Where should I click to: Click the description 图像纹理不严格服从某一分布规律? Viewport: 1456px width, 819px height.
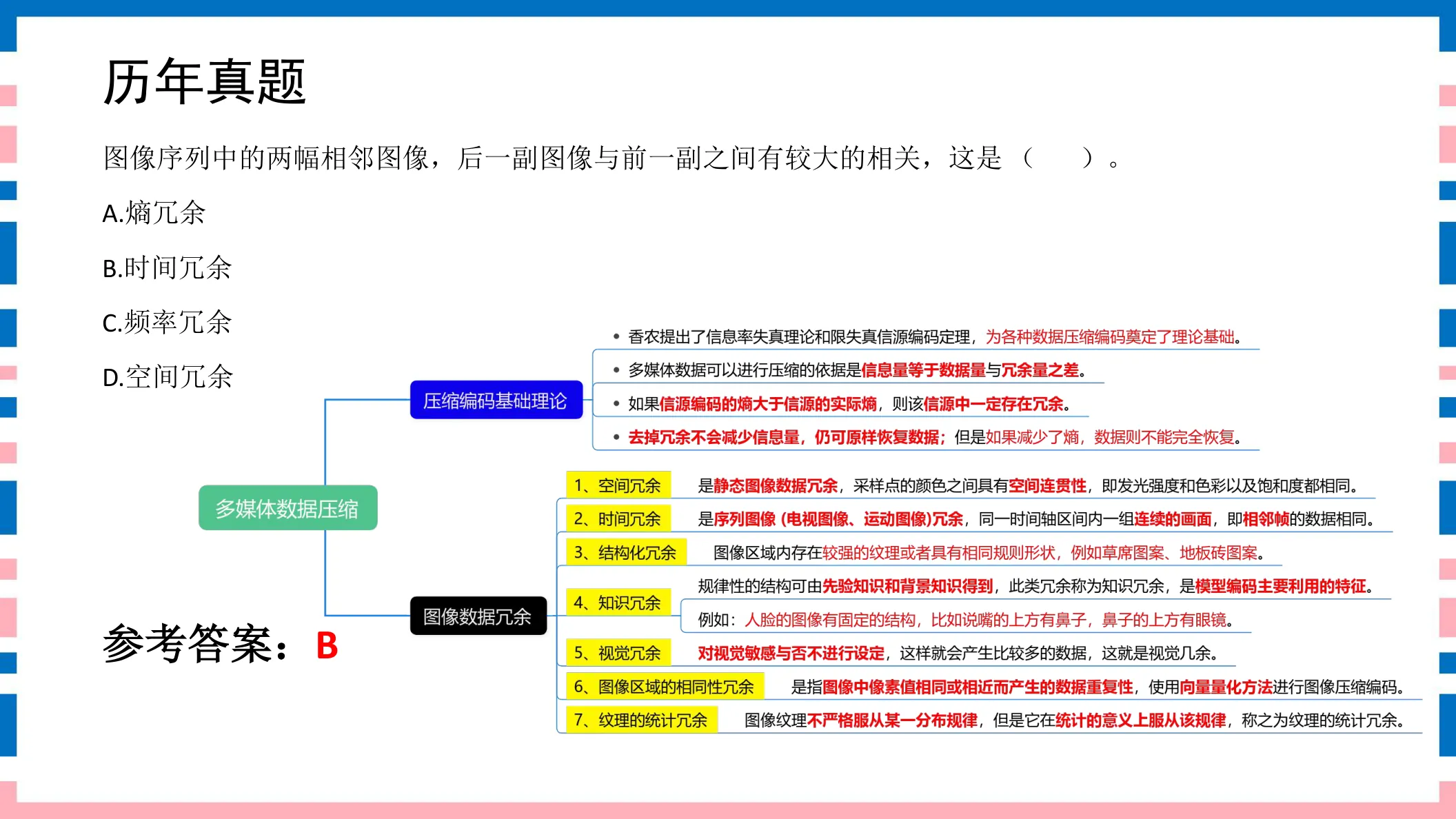pos(1075,720)
